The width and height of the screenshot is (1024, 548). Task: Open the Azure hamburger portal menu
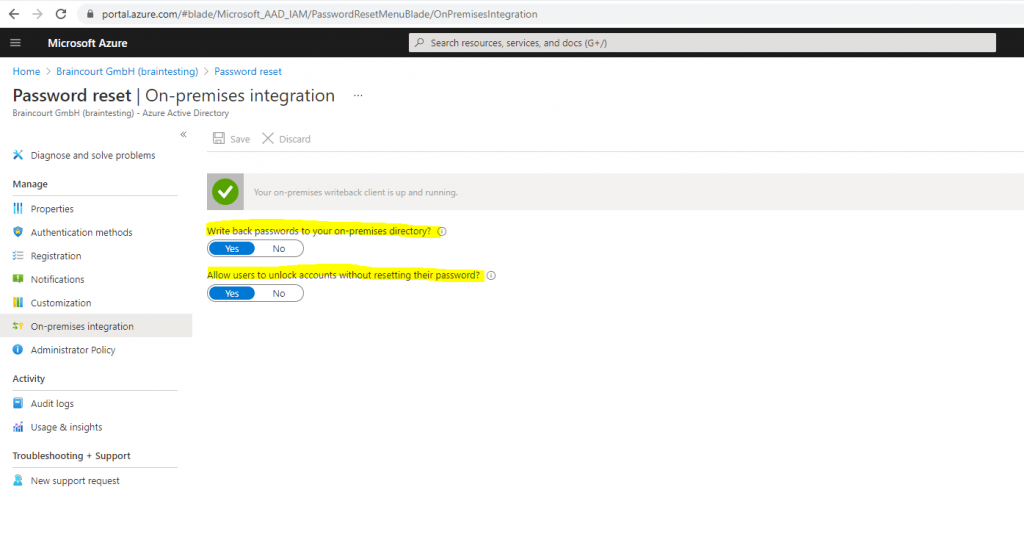click(x=16, y=43)
